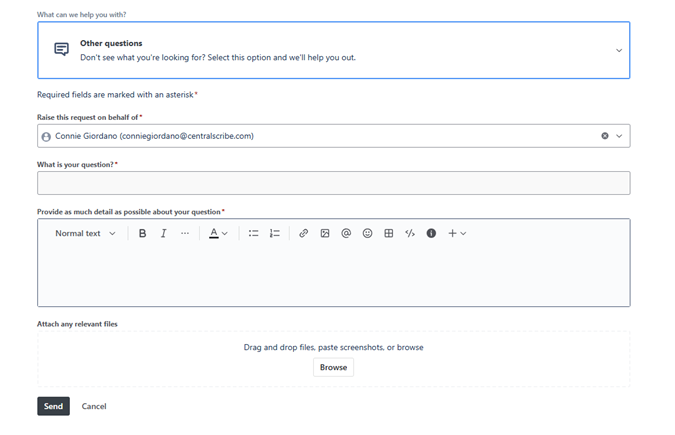This screenshot has width=675, height=435.
Task: Expand the on-behalf-of user dropdown
Action: click(x=619, y=136)
